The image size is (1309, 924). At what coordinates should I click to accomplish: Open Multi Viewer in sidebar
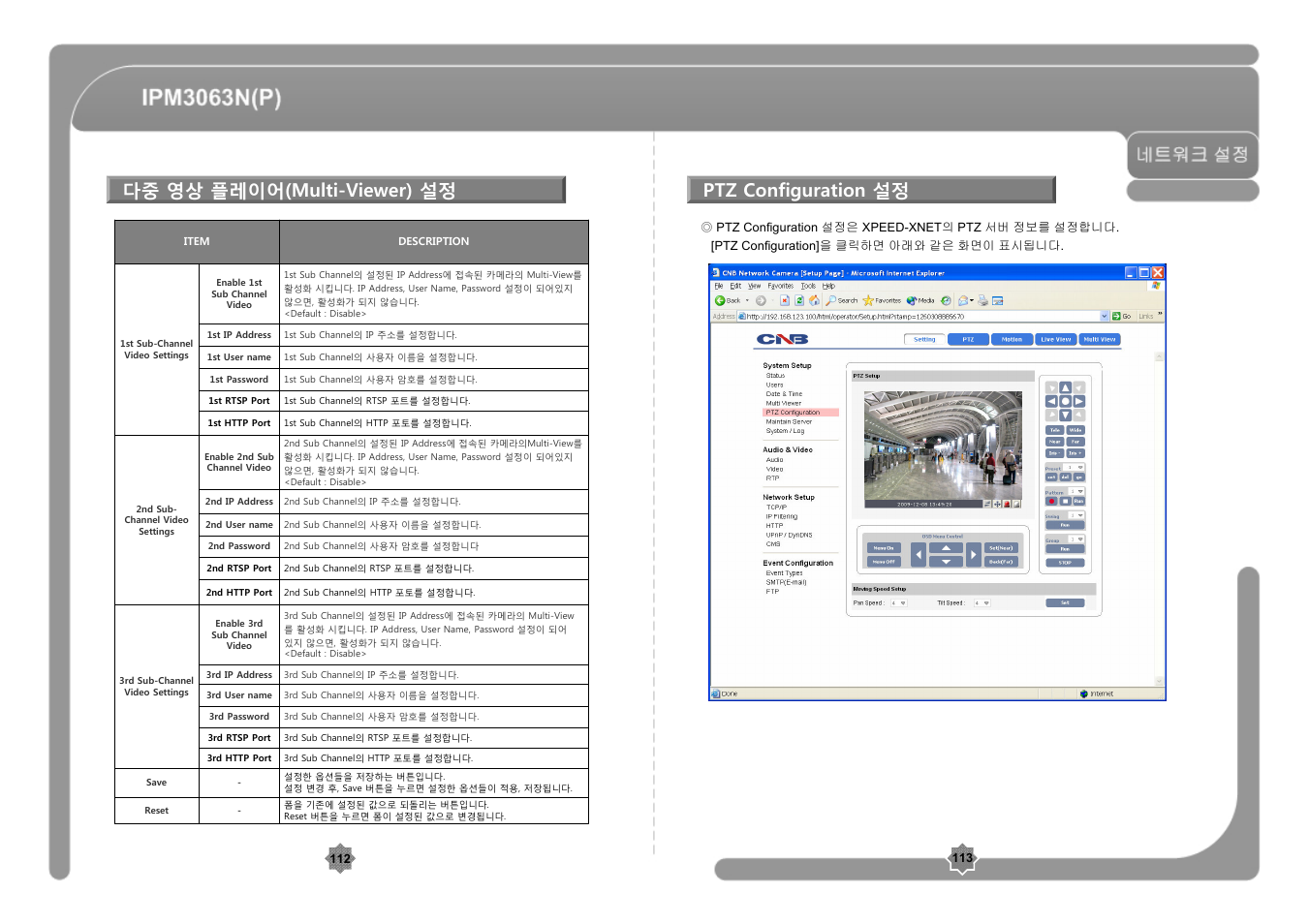(783, 403)
